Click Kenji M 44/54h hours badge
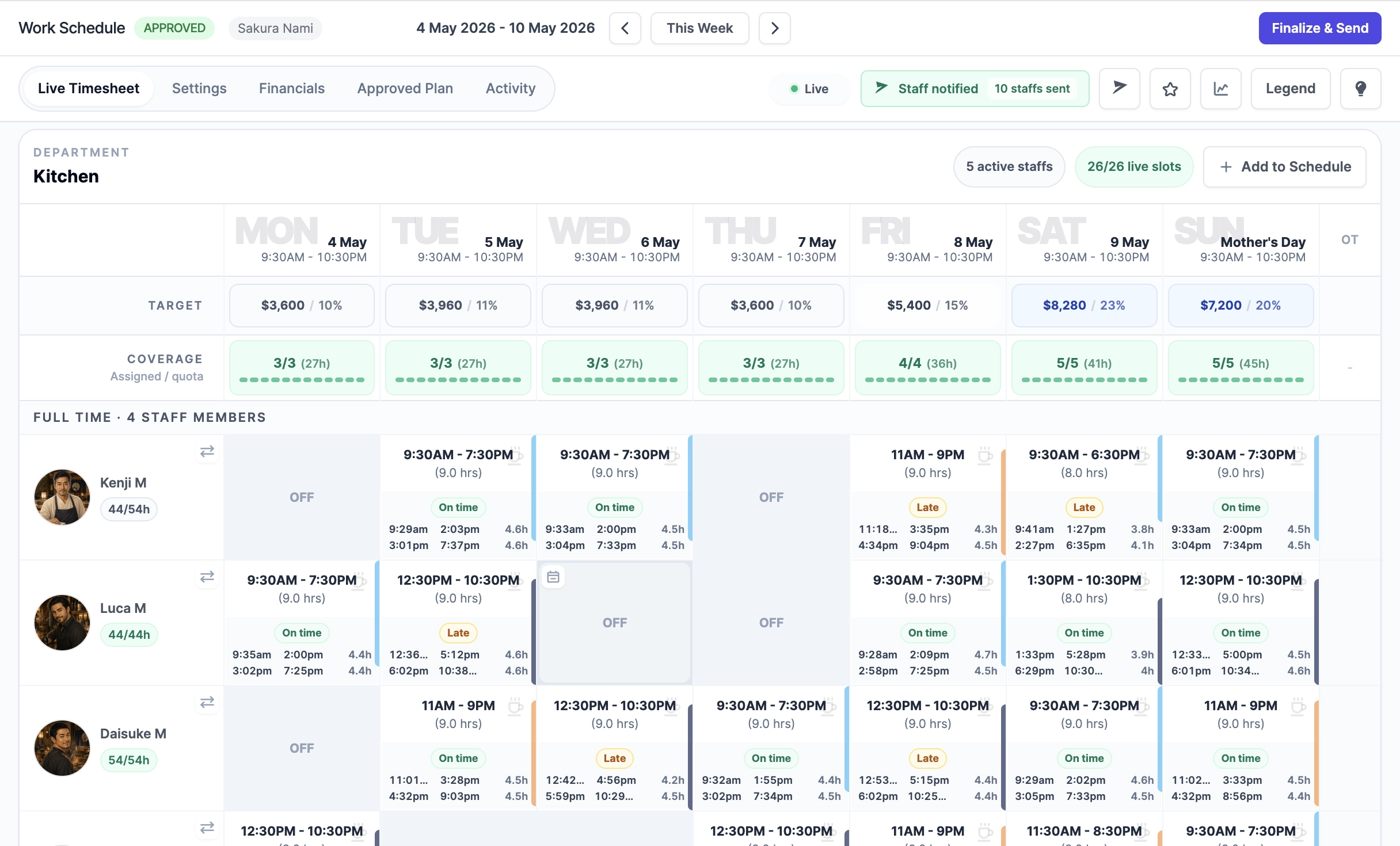This screenshot has height=846, width=1400. coord(129,509)
